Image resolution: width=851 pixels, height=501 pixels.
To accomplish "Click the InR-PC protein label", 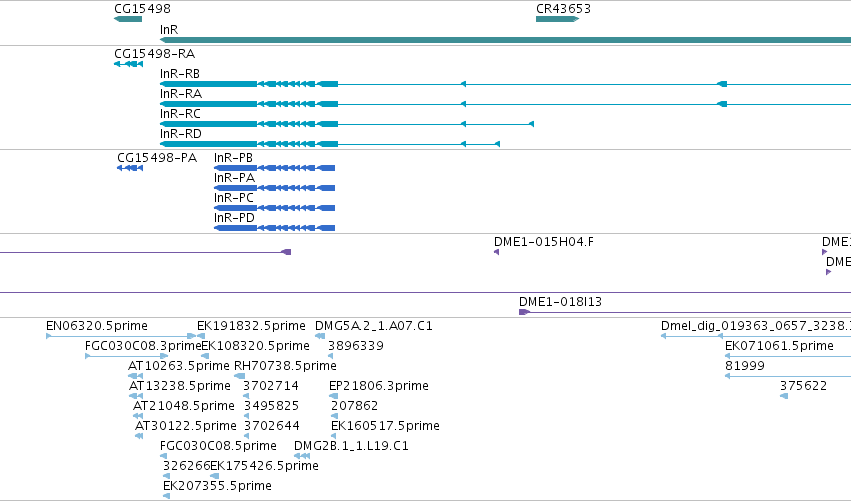I will pyautogui.click(x=234, y=198).
